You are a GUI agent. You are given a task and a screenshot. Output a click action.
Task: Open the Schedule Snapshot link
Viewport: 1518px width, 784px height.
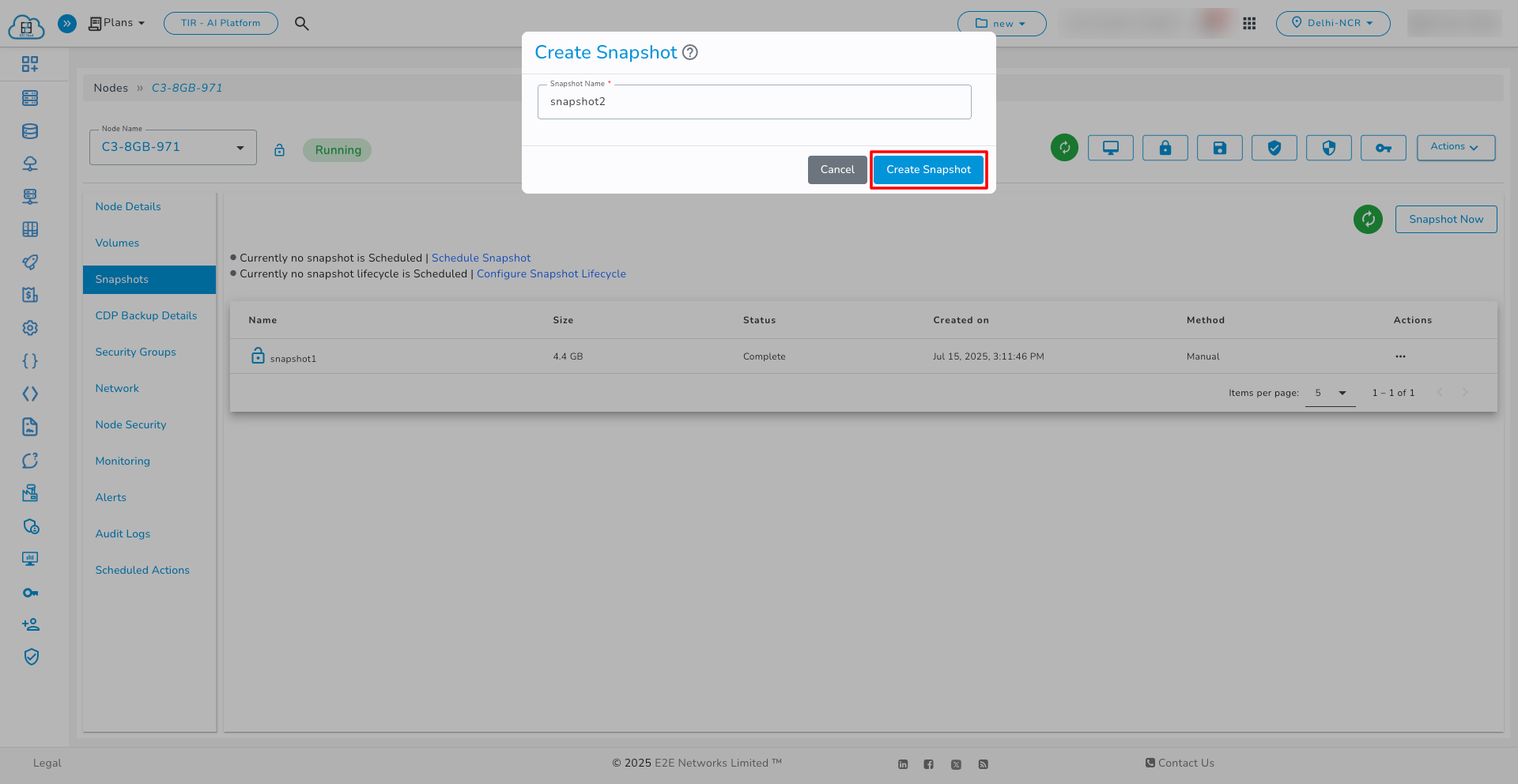pyautogui.click(x=481, y=258)
